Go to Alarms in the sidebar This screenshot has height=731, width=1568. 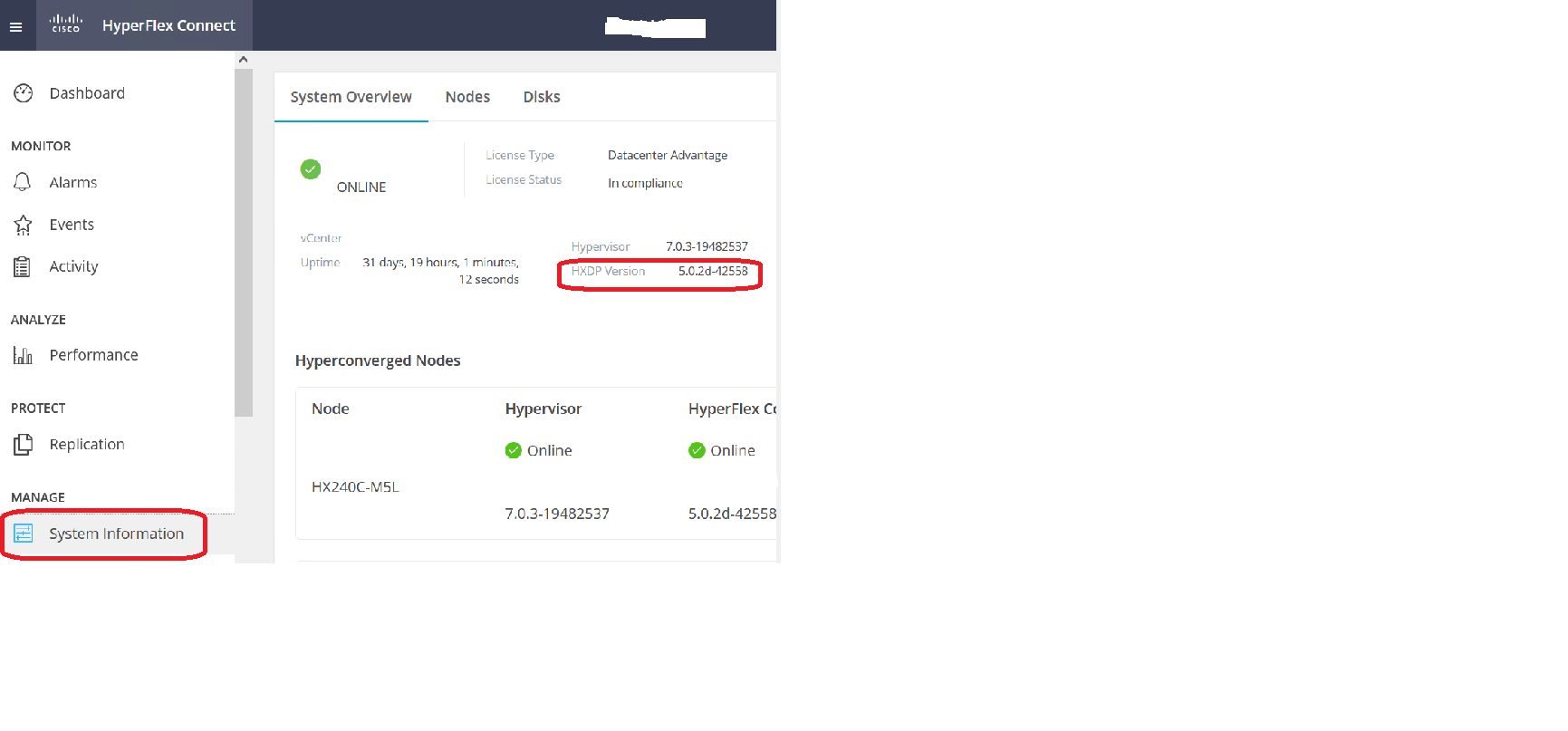tap(73, 182)
